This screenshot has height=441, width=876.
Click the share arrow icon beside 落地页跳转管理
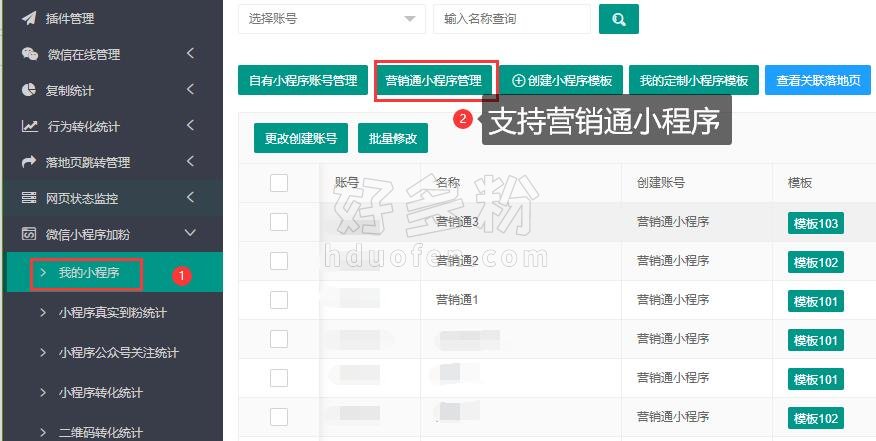tap(29, 162)
